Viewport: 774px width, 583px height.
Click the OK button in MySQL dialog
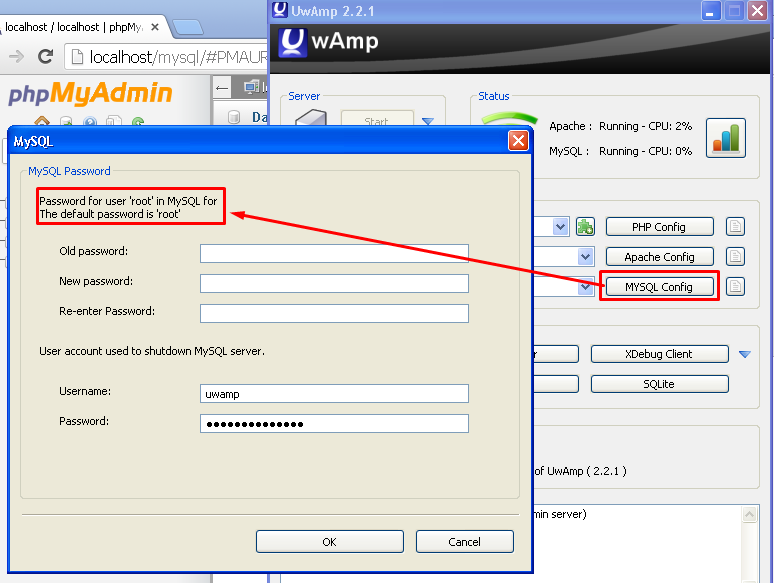tap(329, 542)
